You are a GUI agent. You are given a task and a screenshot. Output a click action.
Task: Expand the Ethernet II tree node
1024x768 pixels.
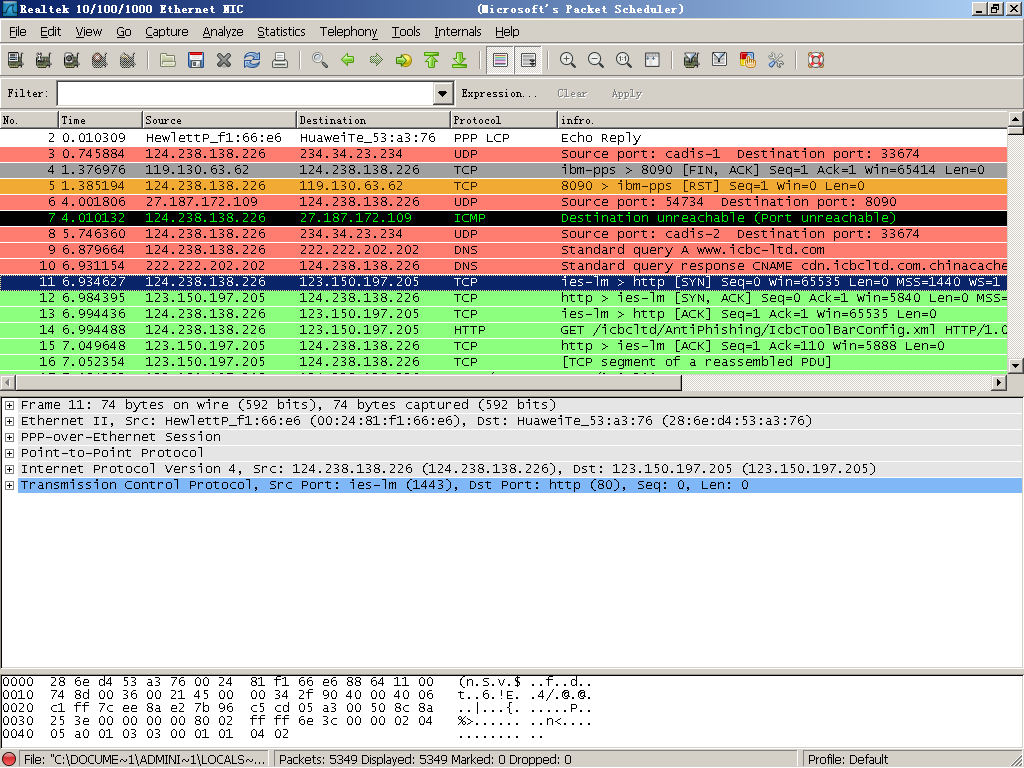[9, 421]
